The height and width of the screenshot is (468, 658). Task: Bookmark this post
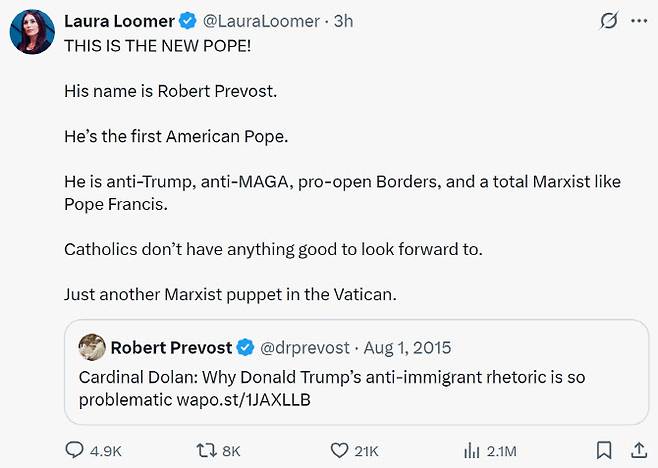click(604, 450)
